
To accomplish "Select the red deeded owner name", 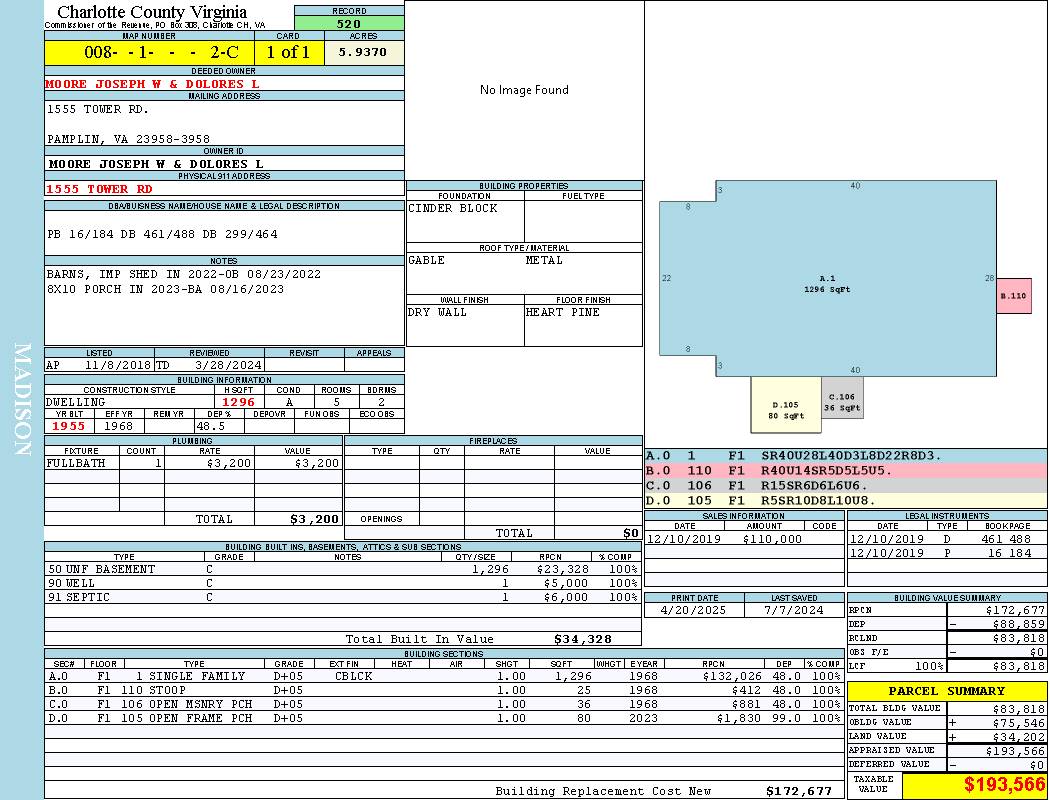I will 152,84.
